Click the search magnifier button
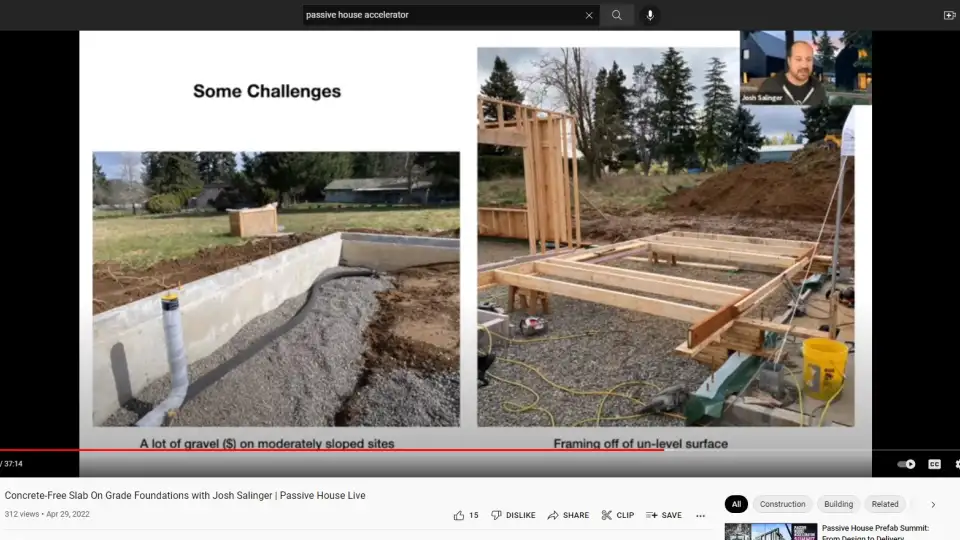Screen dimensions: 960x540 click(617, 15)
